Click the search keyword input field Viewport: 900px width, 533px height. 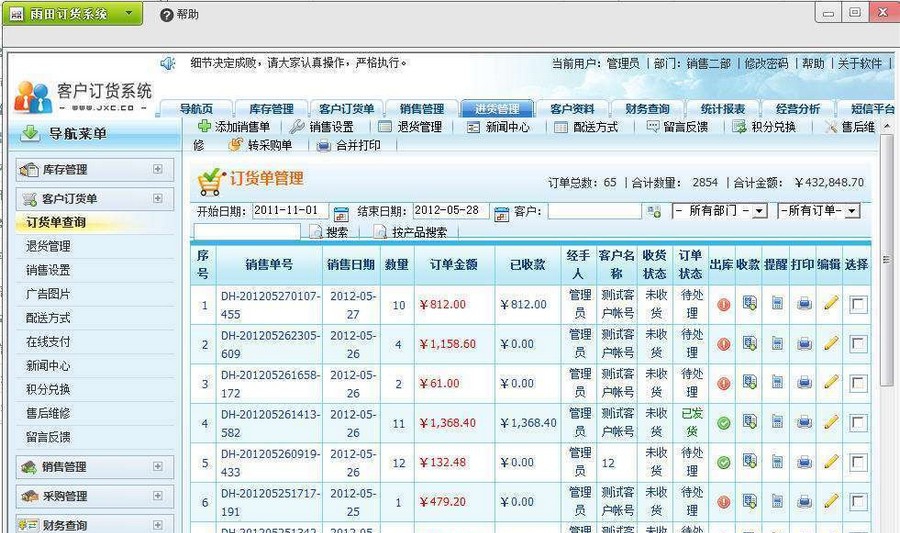[247, 232]
